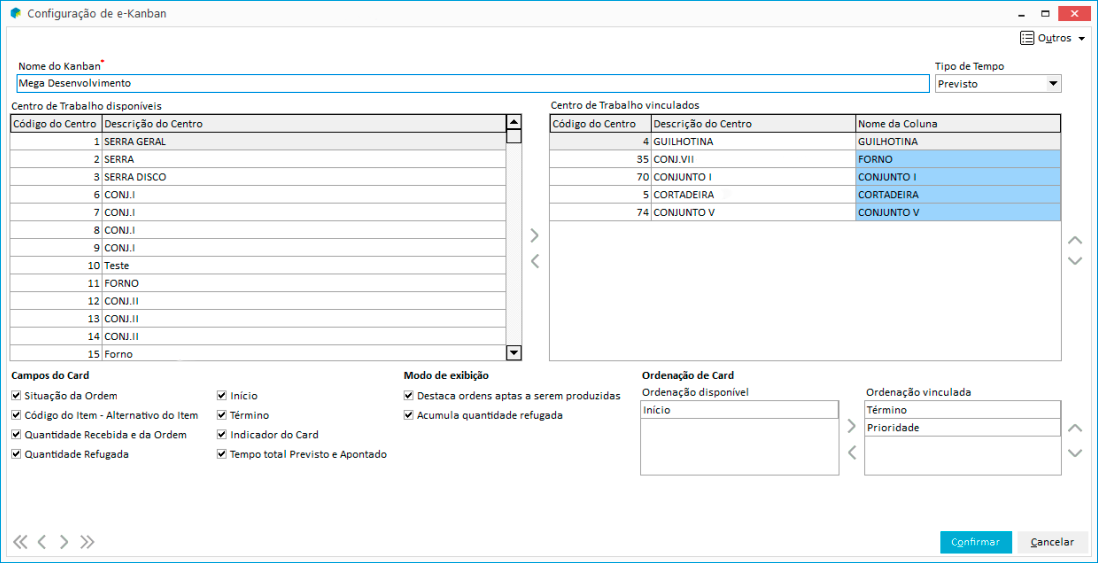Select Início in Ordenação disponível
The image size is (1098, 563).
(739, 410)
